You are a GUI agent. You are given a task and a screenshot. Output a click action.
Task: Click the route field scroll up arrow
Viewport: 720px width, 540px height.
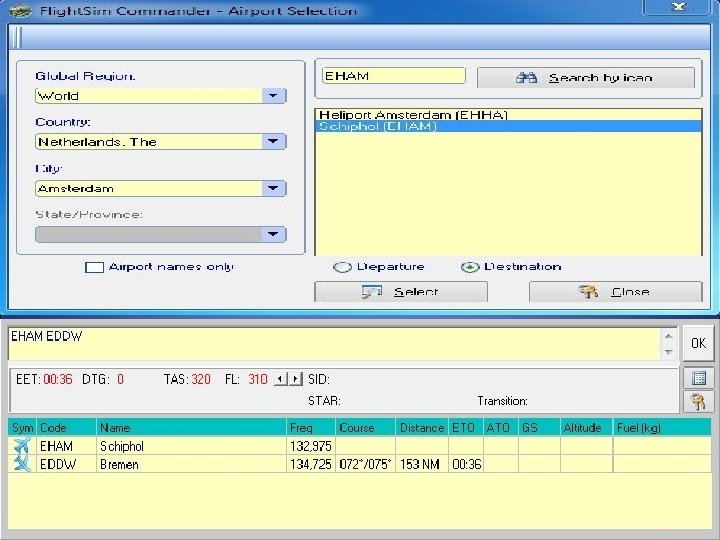point(669,336)
